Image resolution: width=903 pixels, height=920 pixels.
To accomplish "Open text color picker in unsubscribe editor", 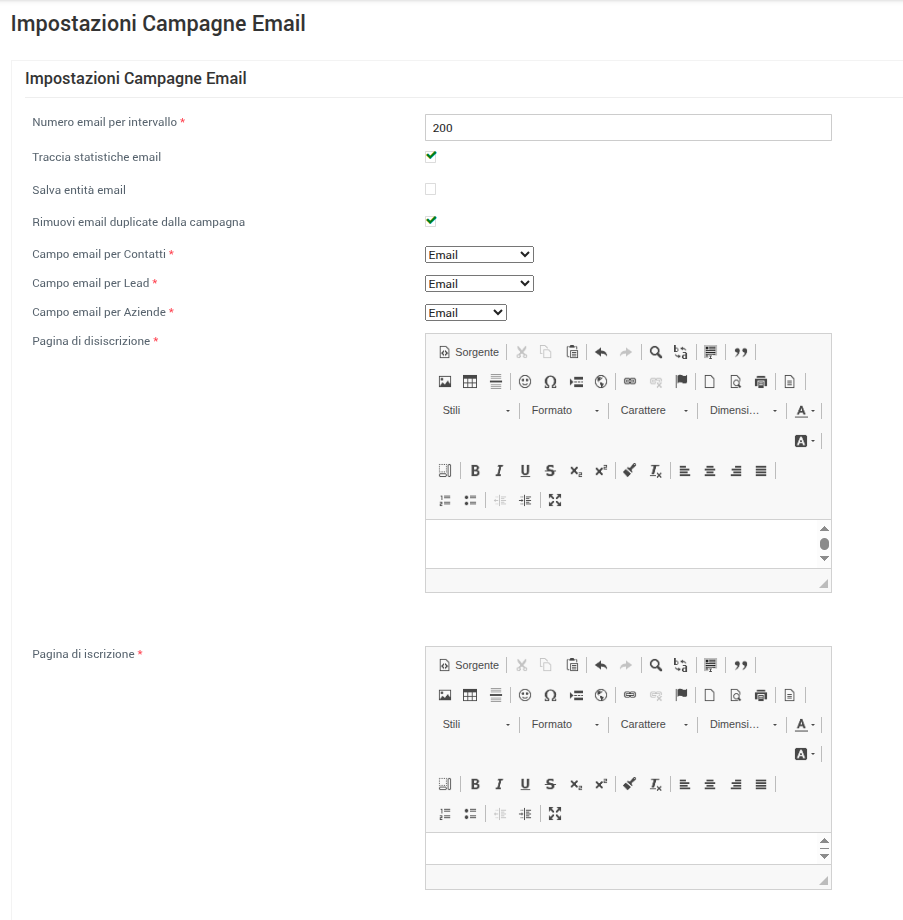I will pyautogui.click(x=805, y=411).
